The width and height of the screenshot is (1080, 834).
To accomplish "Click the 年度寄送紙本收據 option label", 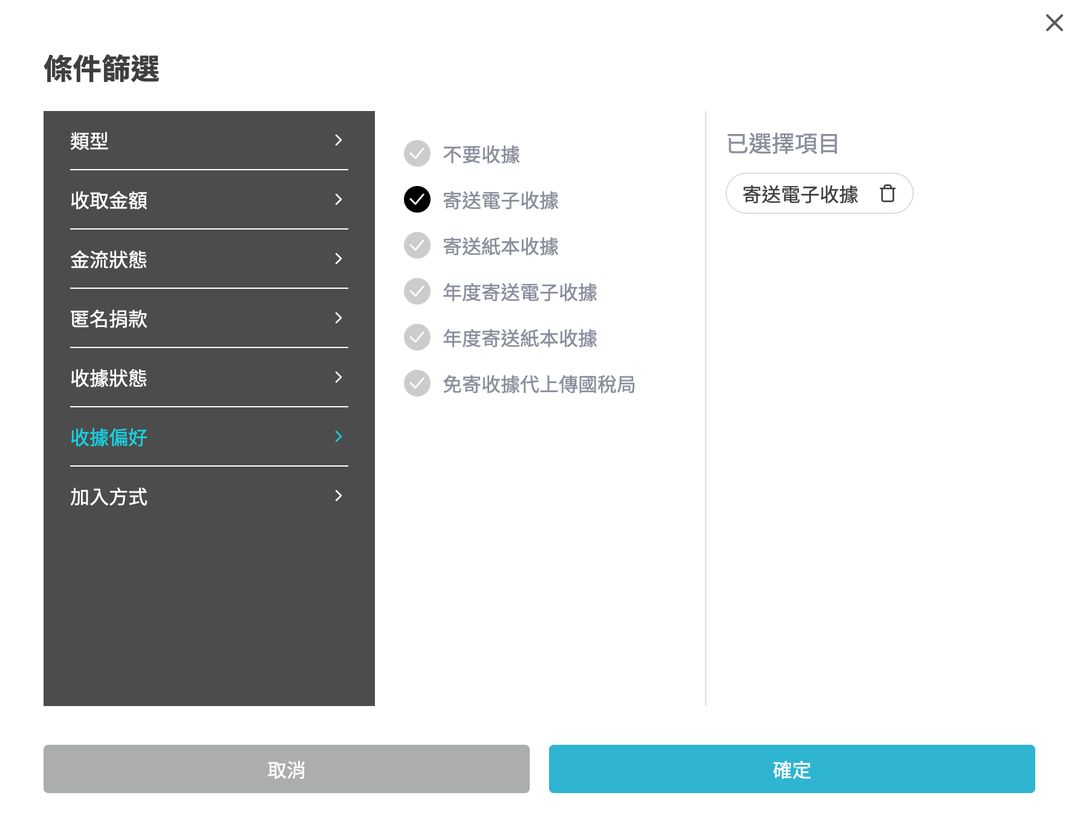I will point(520,339).
